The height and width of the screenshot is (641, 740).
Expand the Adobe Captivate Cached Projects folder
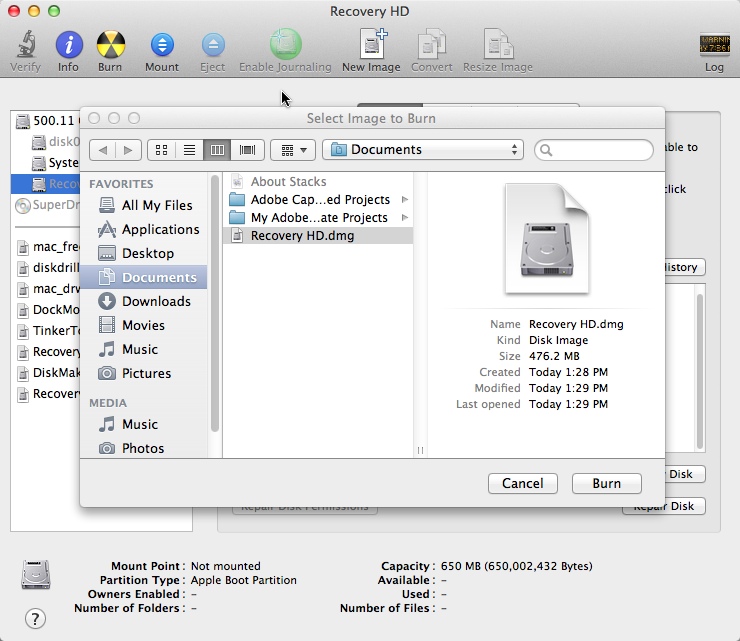click(x=404, y=200)
